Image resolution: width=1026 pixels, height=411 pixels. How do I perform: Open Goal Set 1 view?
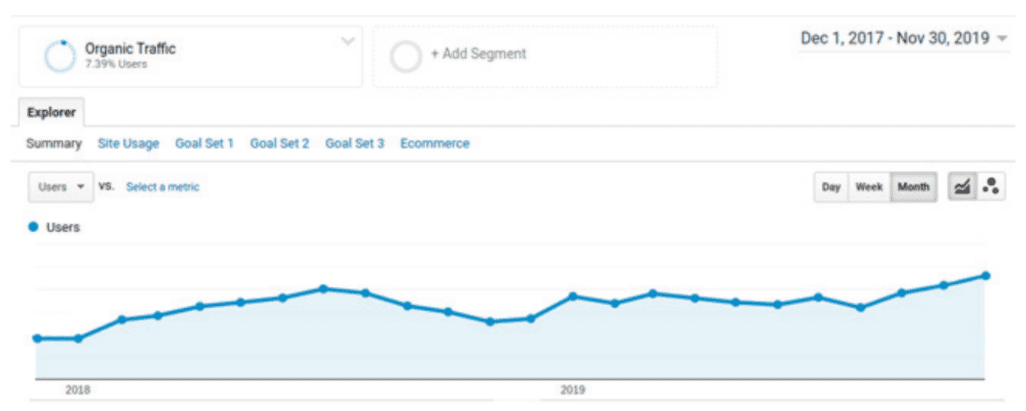click(204, 143)
